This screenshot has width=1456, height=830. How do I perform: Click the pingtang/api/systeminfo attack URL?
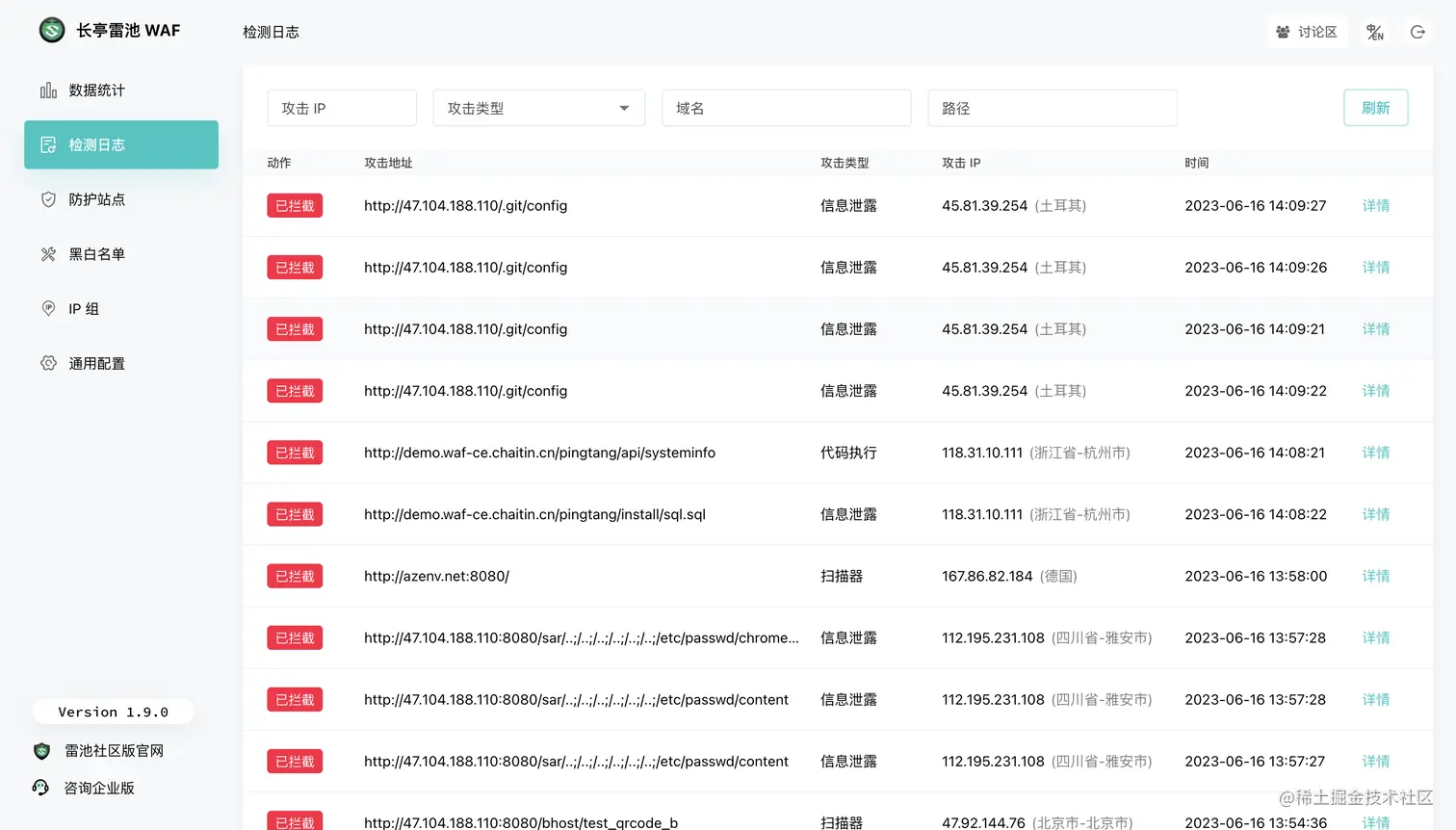click(x=539, y=453)
